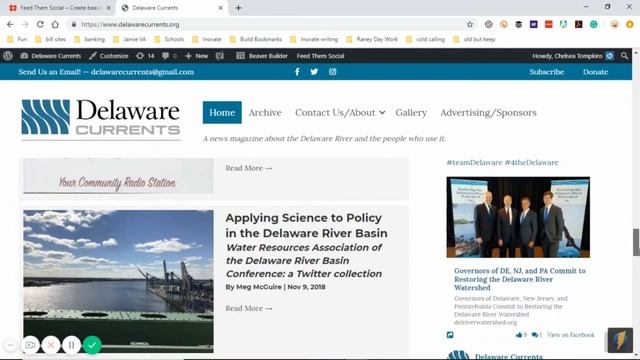
Task: Open Feed Them Social admin menu
Action: (x=320, y=56)
